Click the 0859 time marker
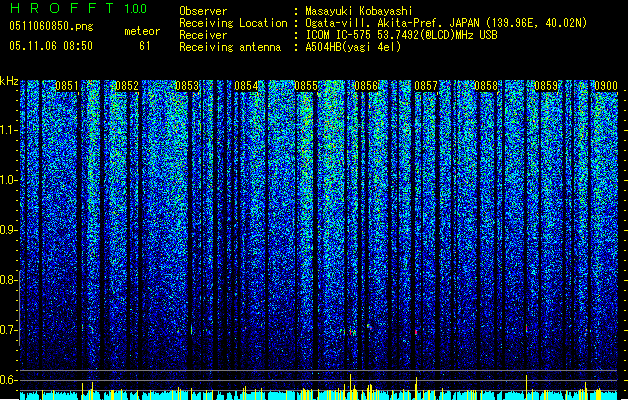This screenshot has height=400, width=629. 546,86
